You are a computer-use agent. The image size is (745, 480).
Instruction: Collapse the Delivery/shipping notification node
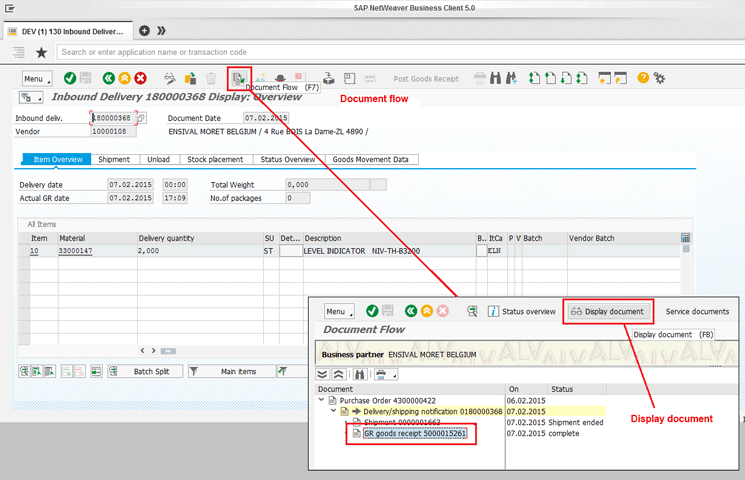click(x=333, y=411)
